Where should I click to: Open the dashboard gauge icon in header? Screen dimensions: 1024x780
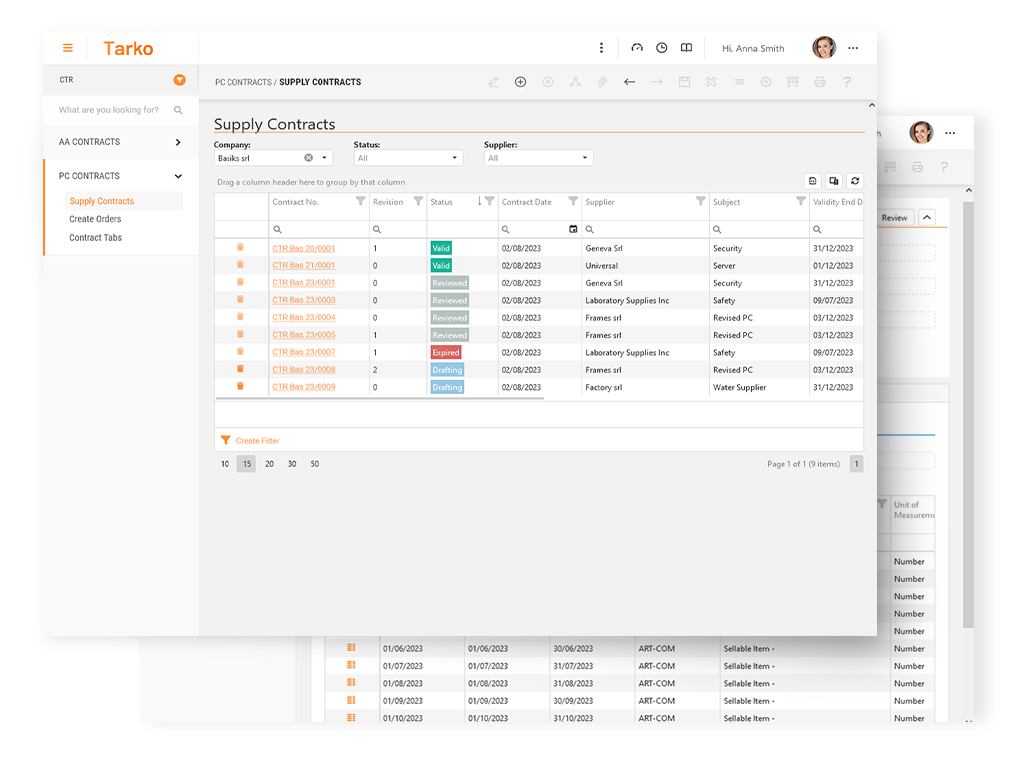coord(637,48)
